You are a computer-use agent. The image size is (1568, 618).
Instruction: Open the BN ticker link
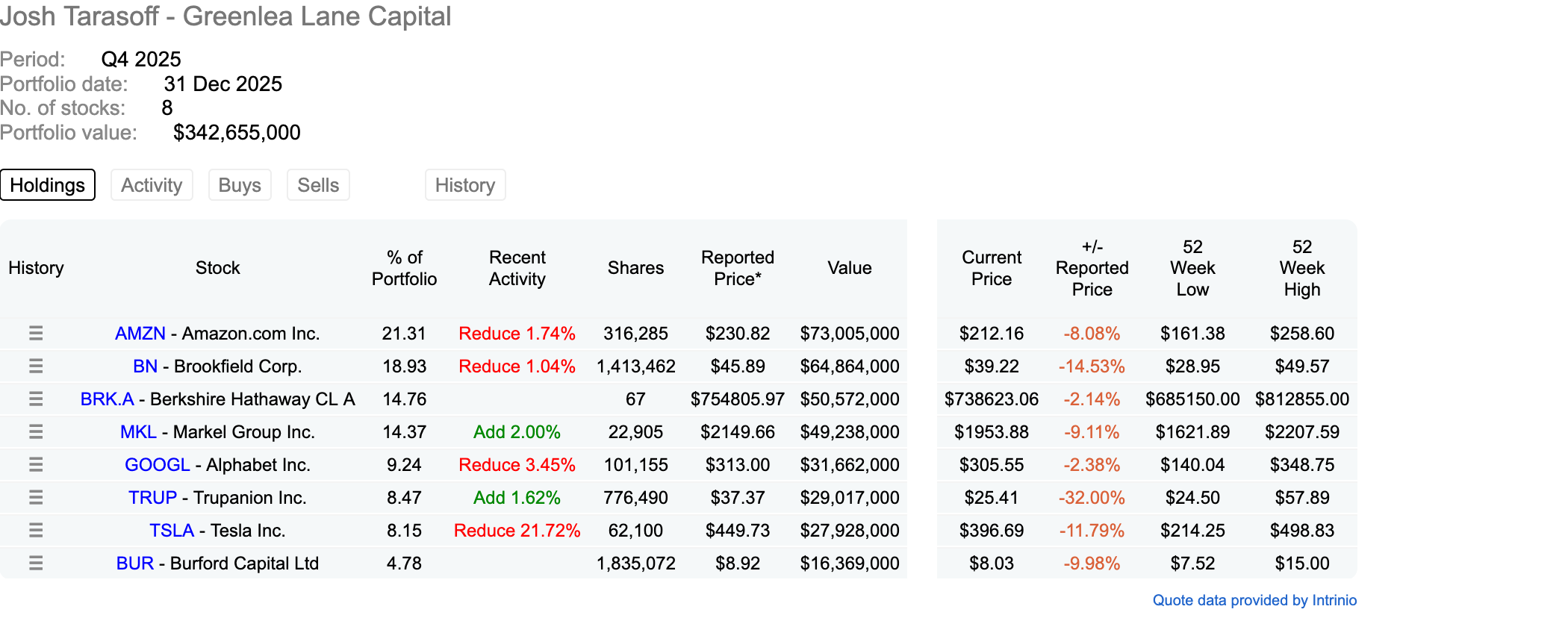(146, 366)
